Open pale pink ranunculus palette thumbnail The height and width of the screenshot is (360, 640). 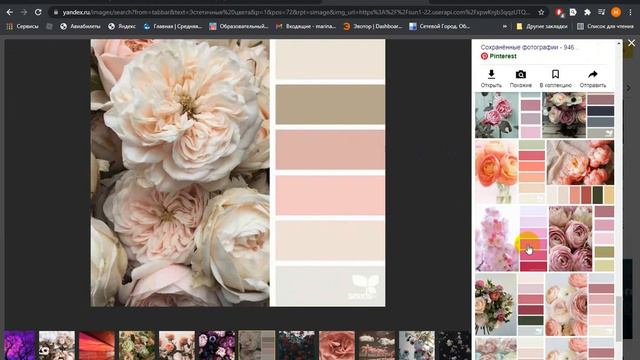click(580, 304)
